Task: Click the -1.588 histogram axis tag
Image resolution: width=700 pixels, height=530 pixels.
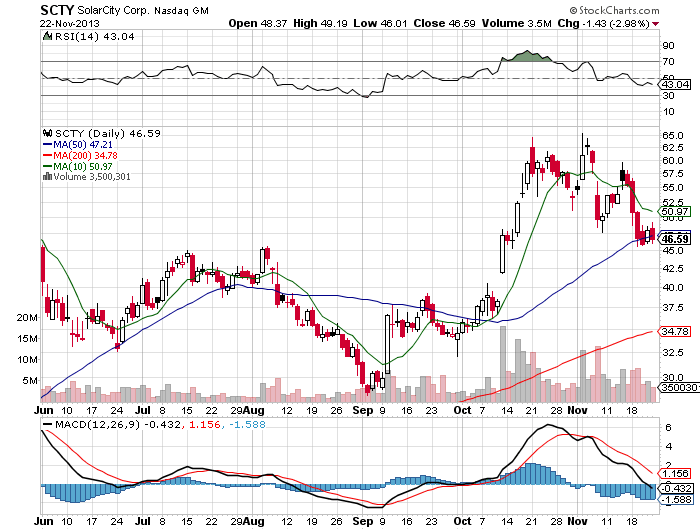Action: 676,500
